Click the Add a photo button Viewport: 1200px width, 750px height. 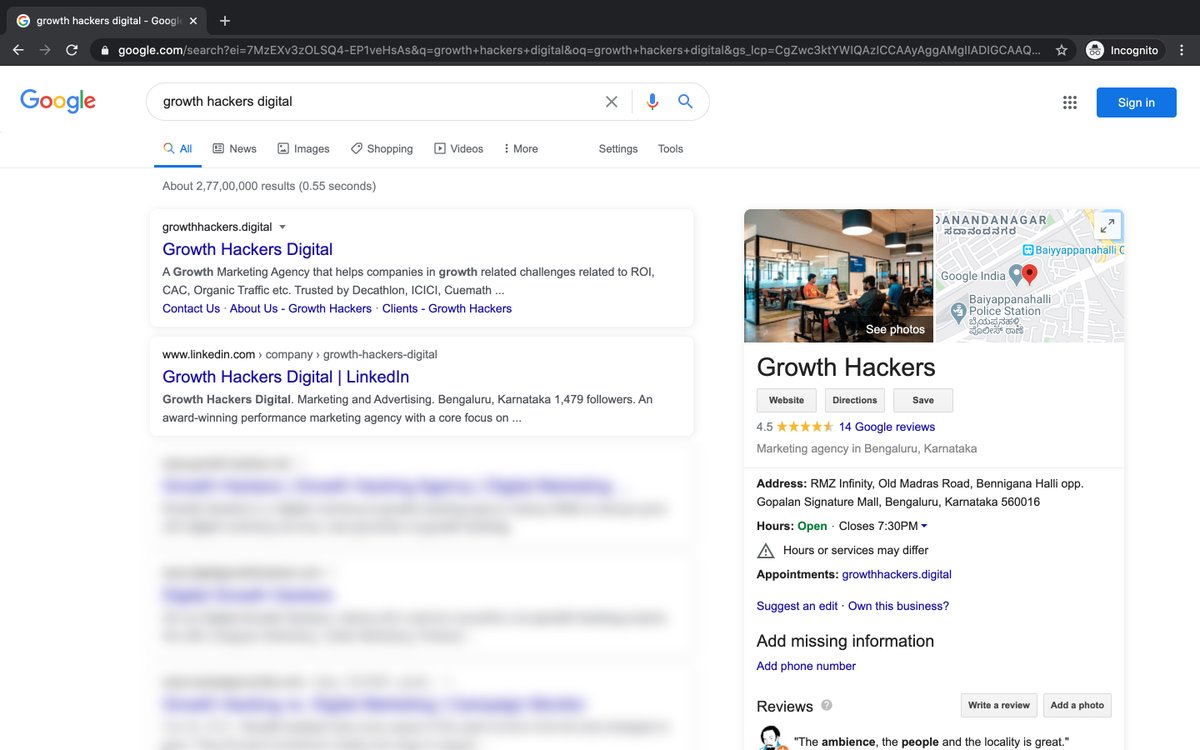click(x=1077, y=705)
